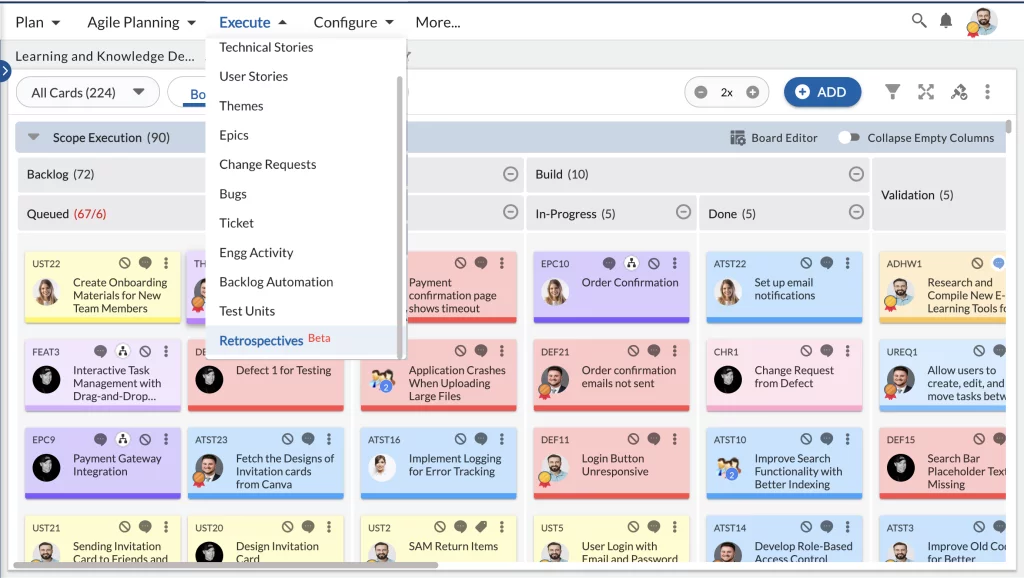The height and width of the screenshot is (578, 1024).
Task: Open the user profile avatar
Action: [983, 22]
